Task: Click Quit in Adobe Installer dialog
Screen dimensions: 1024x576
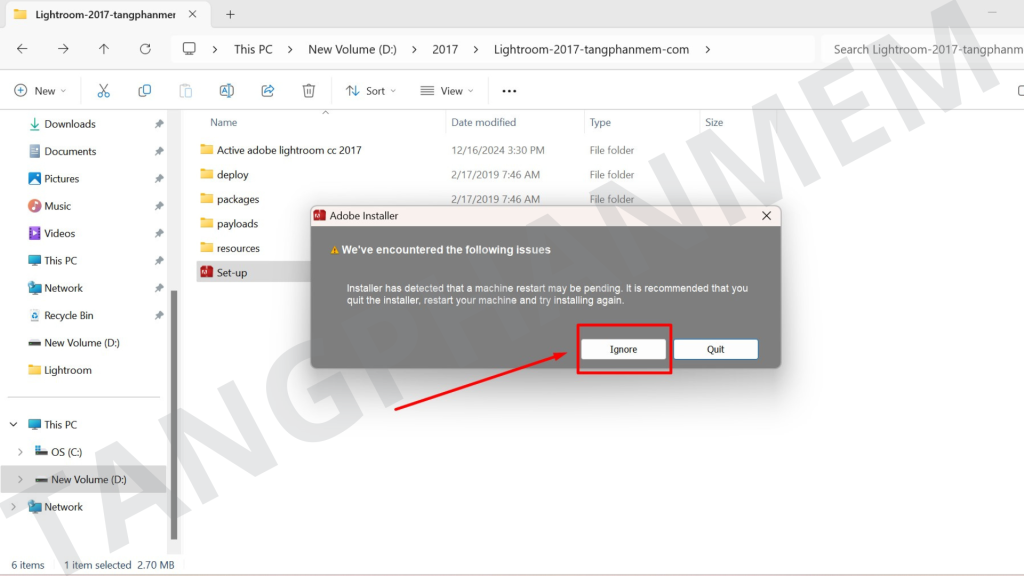Action: pyautogui.click(x=715, y=349)
